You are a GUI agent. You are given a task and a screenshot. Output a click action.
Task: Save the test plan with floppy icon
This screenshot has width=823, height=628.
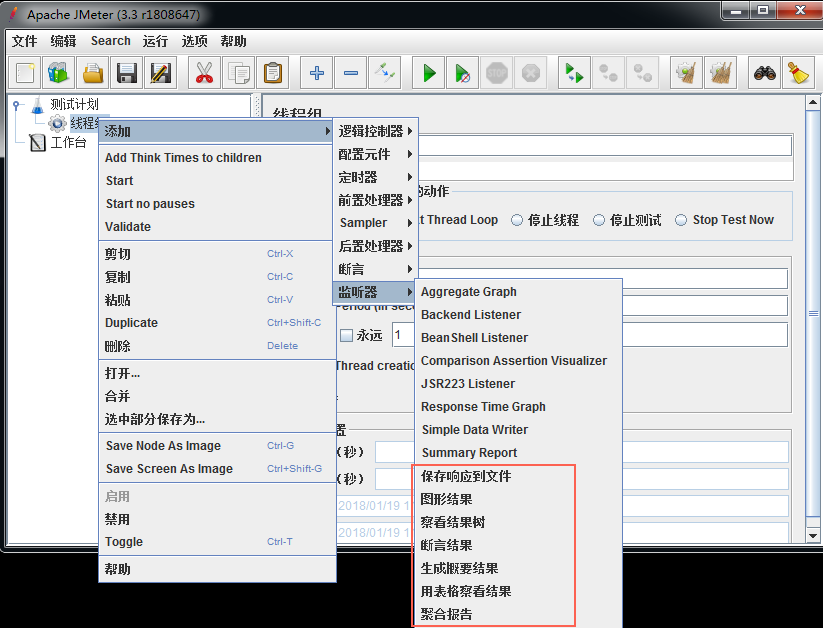(126, 73)
